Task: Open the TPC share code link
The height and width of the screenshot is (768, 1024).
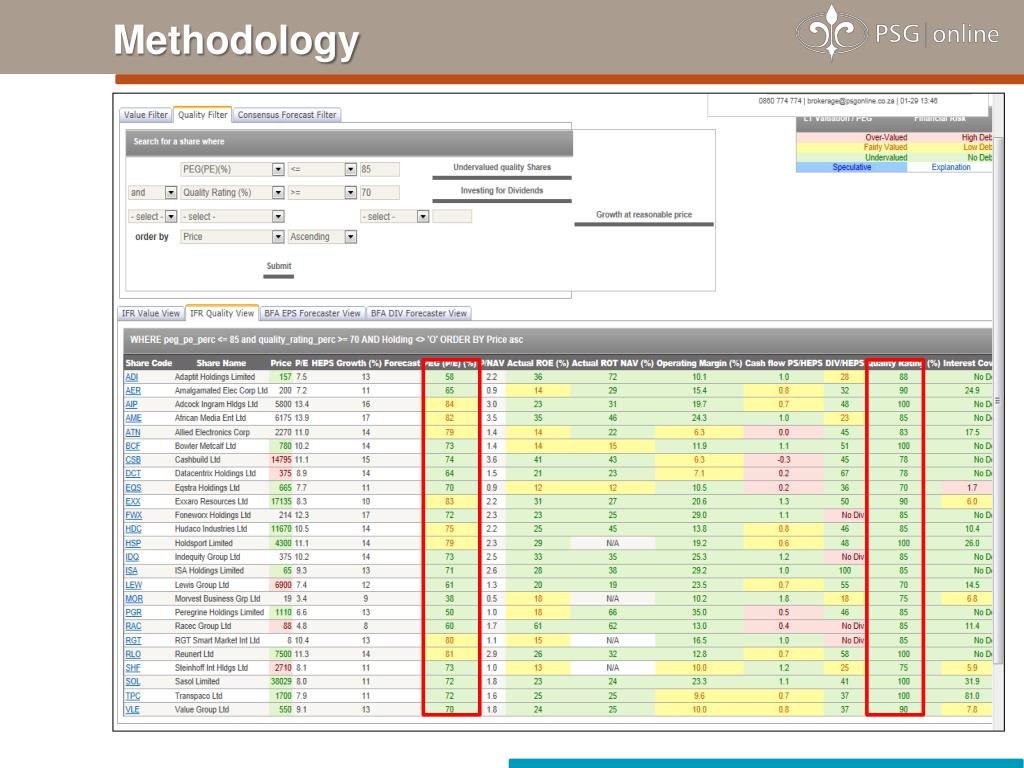Action: pos(133,696)
